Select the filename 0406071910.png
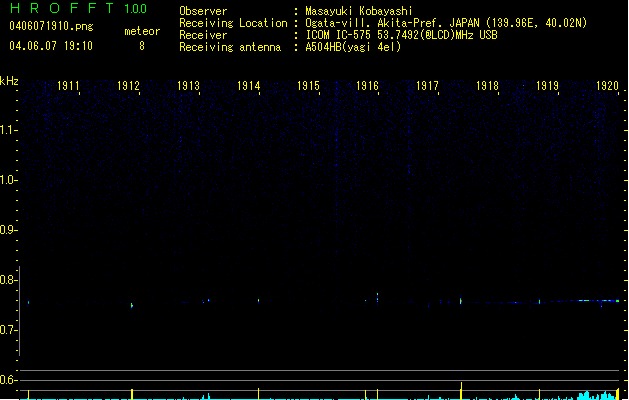 (51, 26)
